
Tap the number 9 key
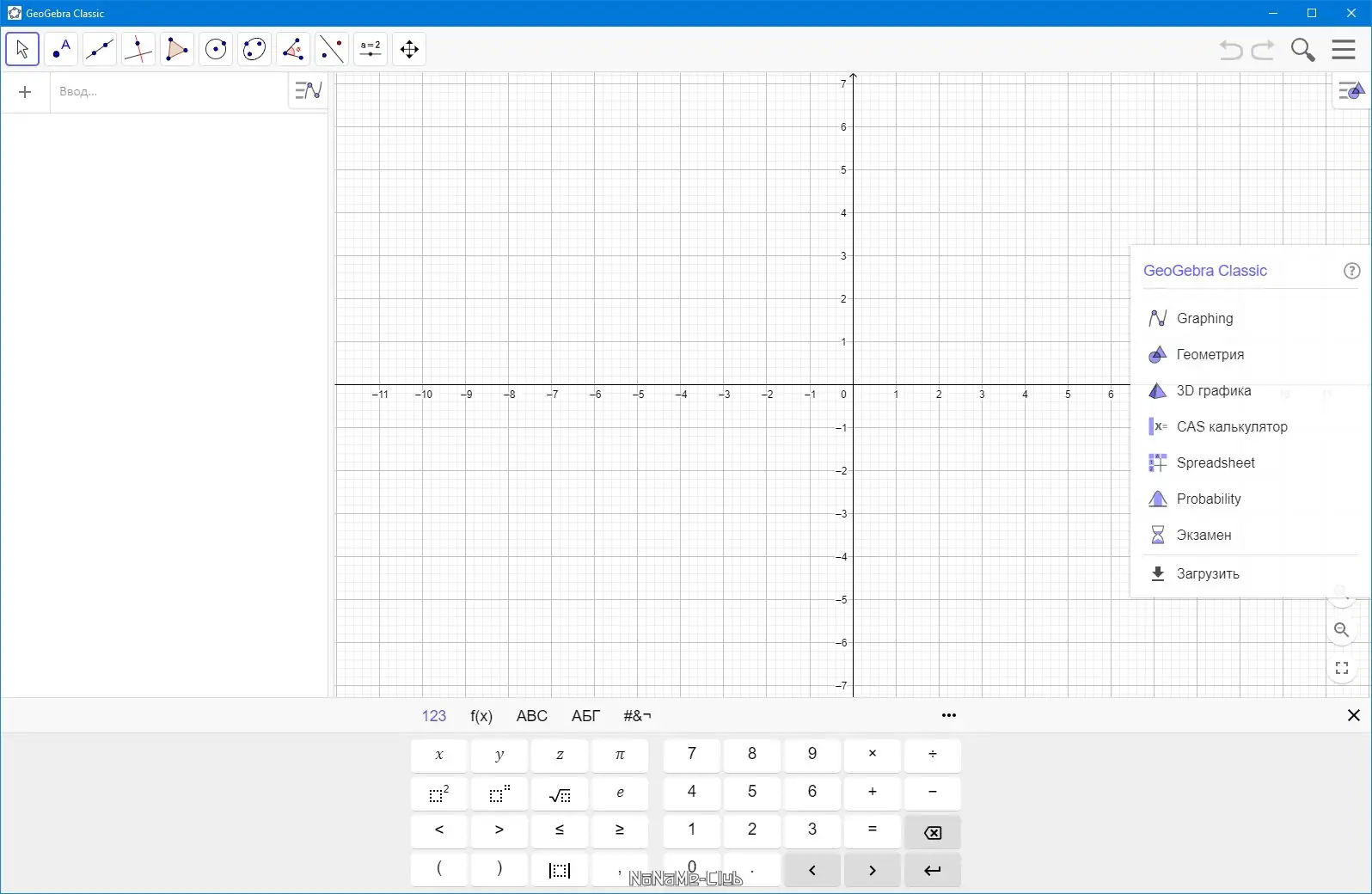click(x=812, y=755)
